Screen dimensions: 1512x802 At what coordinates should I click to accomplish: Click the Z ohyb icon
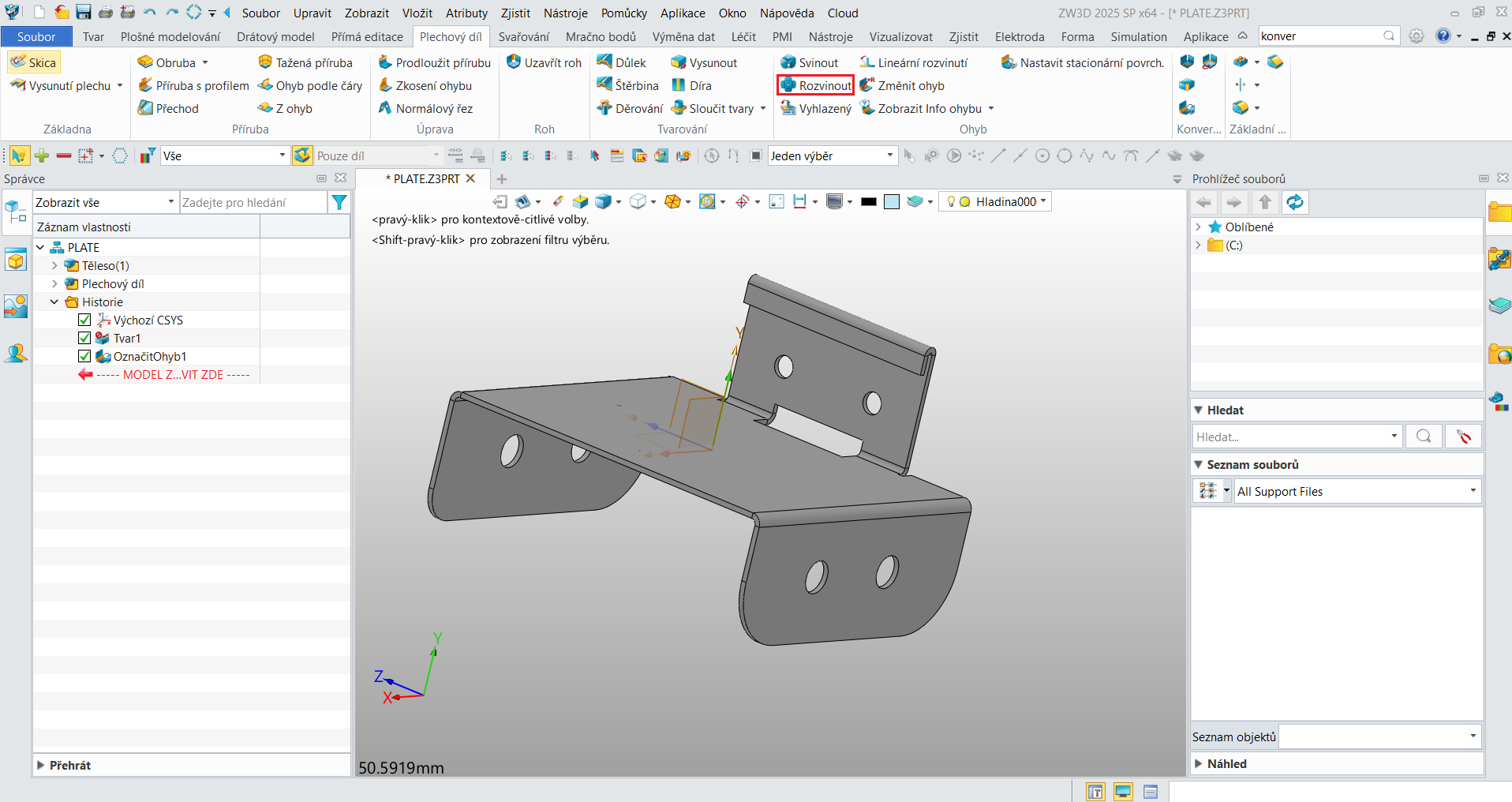[265, 108]
